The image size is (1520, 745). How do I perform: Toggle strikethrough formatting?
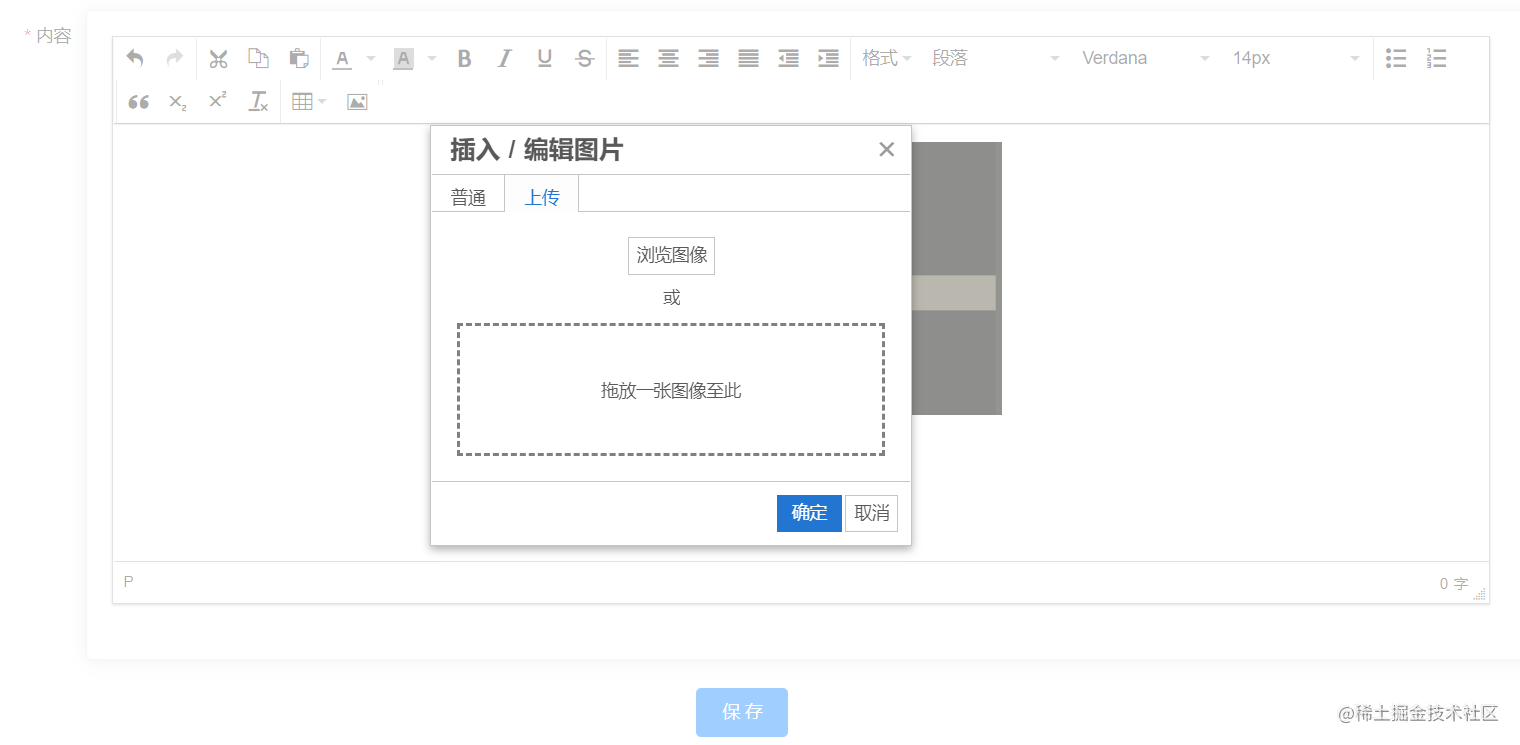[x=585, y=58]
